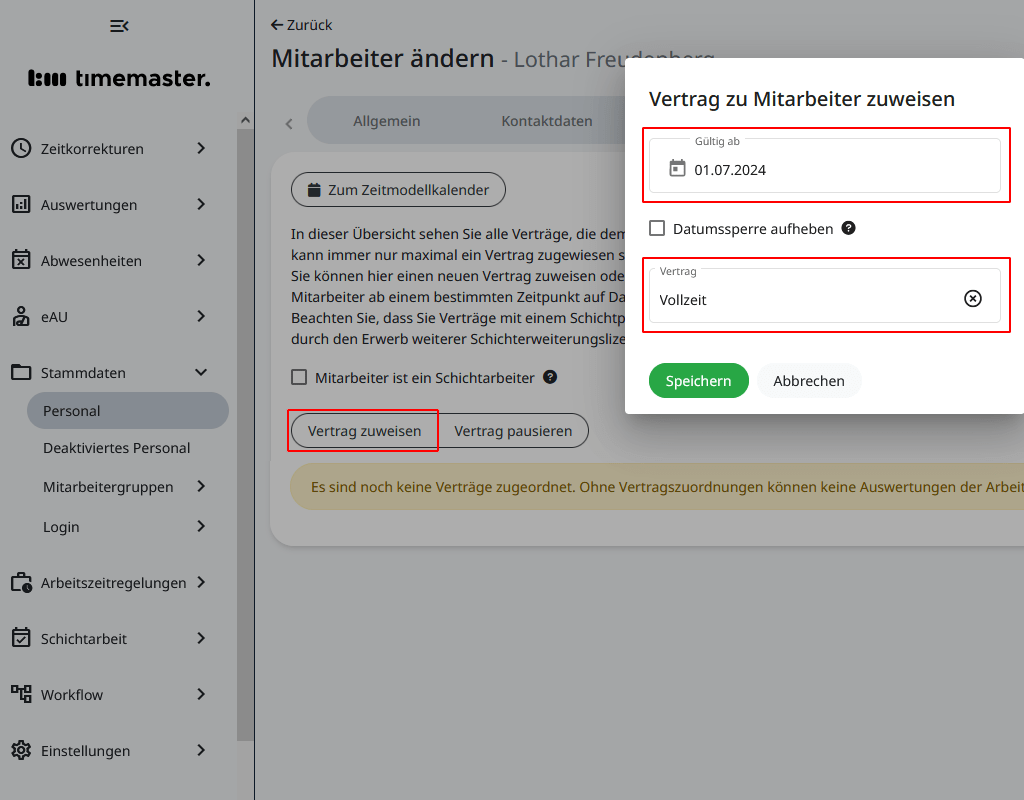Click the Abwesenheiten calendar icon
The width and height of the screenshot is (1024, 800).
pyautogui.click(x=21, y=260)
